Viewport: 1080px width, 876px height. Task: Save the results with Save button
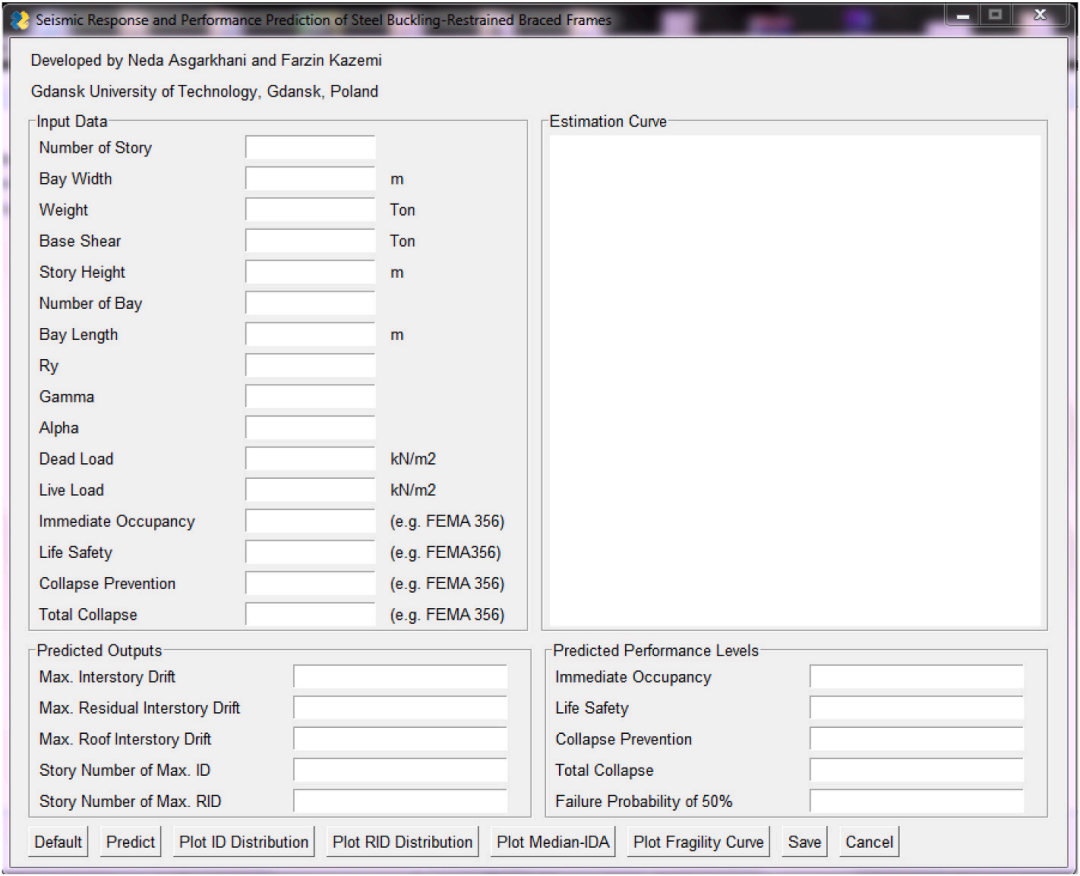(804, 842)
